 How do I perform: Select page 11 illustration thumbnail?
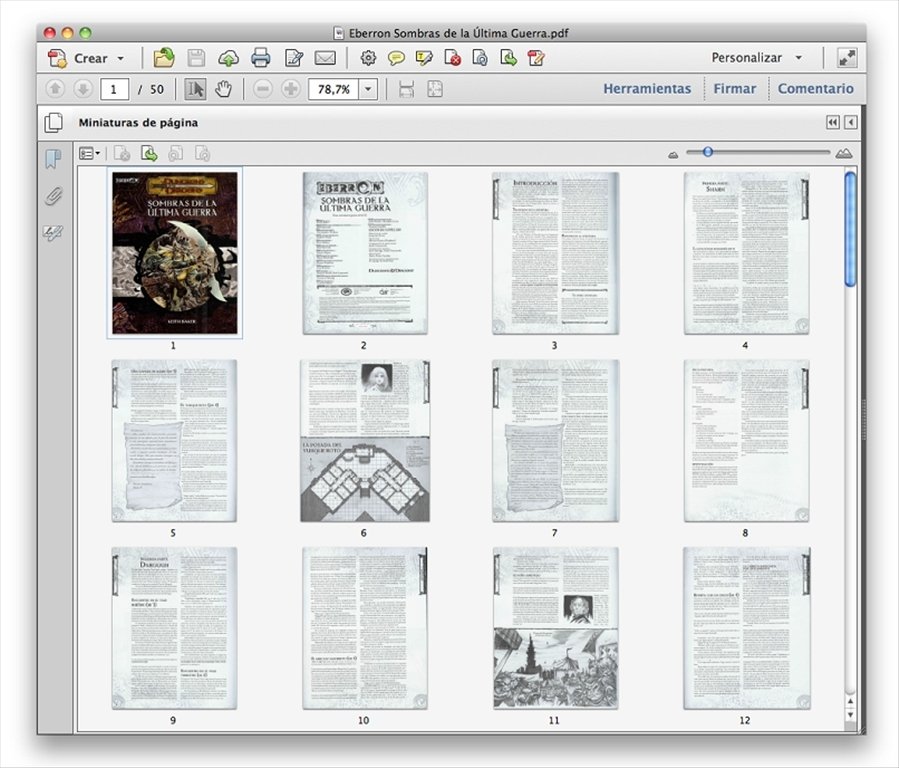[x=556, y=628]
